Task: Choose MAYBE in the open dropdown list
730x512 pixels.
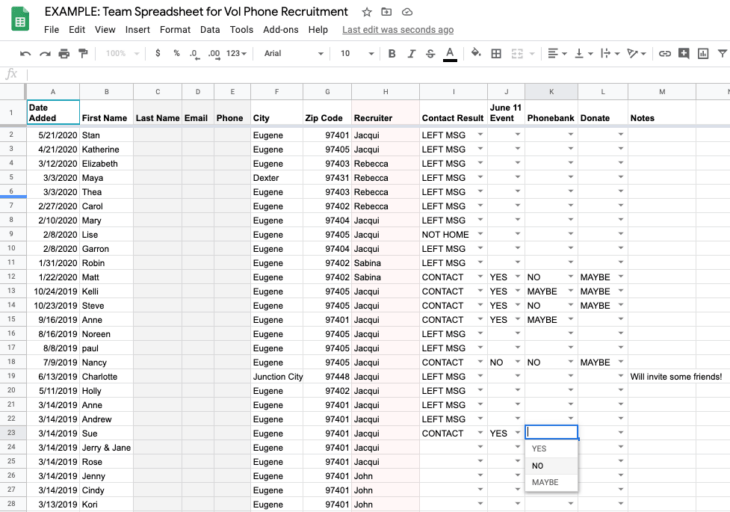Action: click(552, 482)
